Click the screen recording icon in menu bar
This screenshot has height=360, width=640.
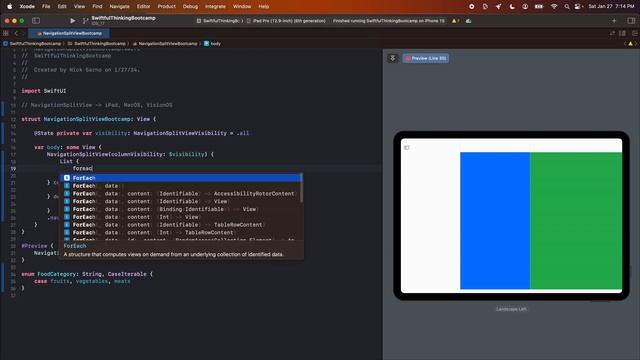[471, 7]
